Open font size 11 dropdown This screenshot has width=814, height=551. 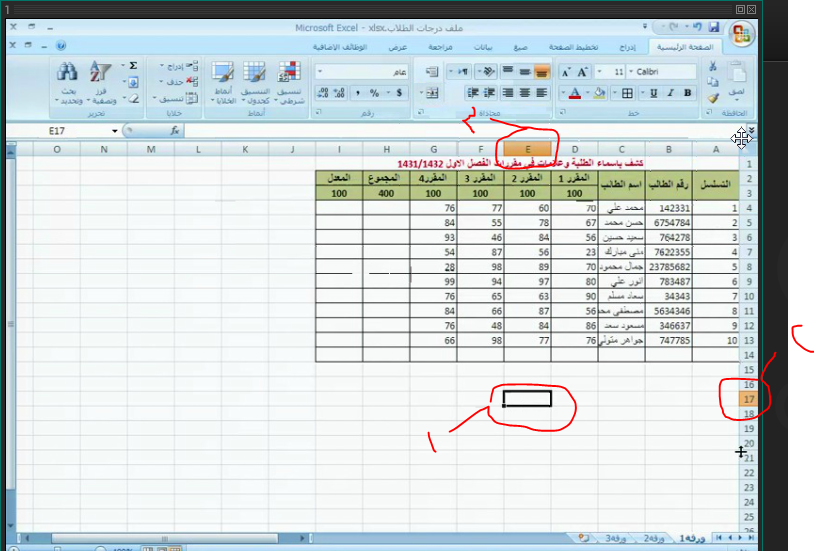(x=600, y=72)
